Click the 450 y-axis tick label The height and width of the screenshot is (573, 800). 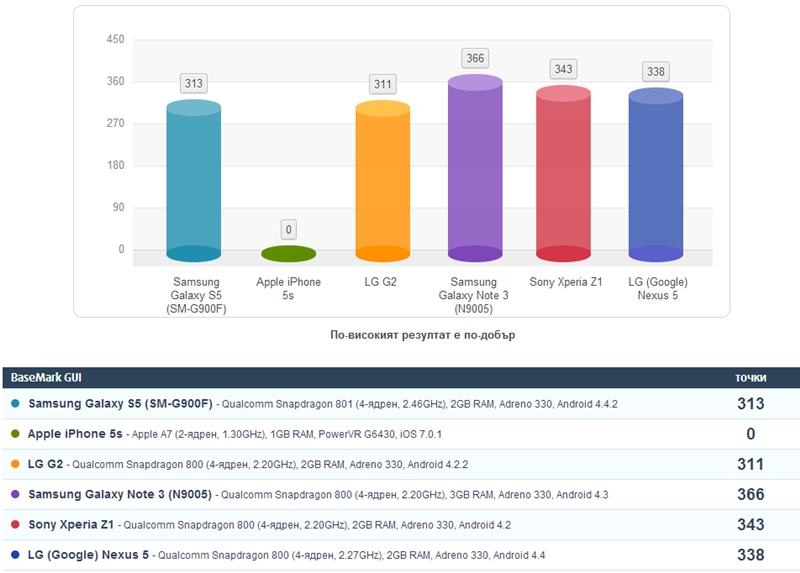click(115, 39)
